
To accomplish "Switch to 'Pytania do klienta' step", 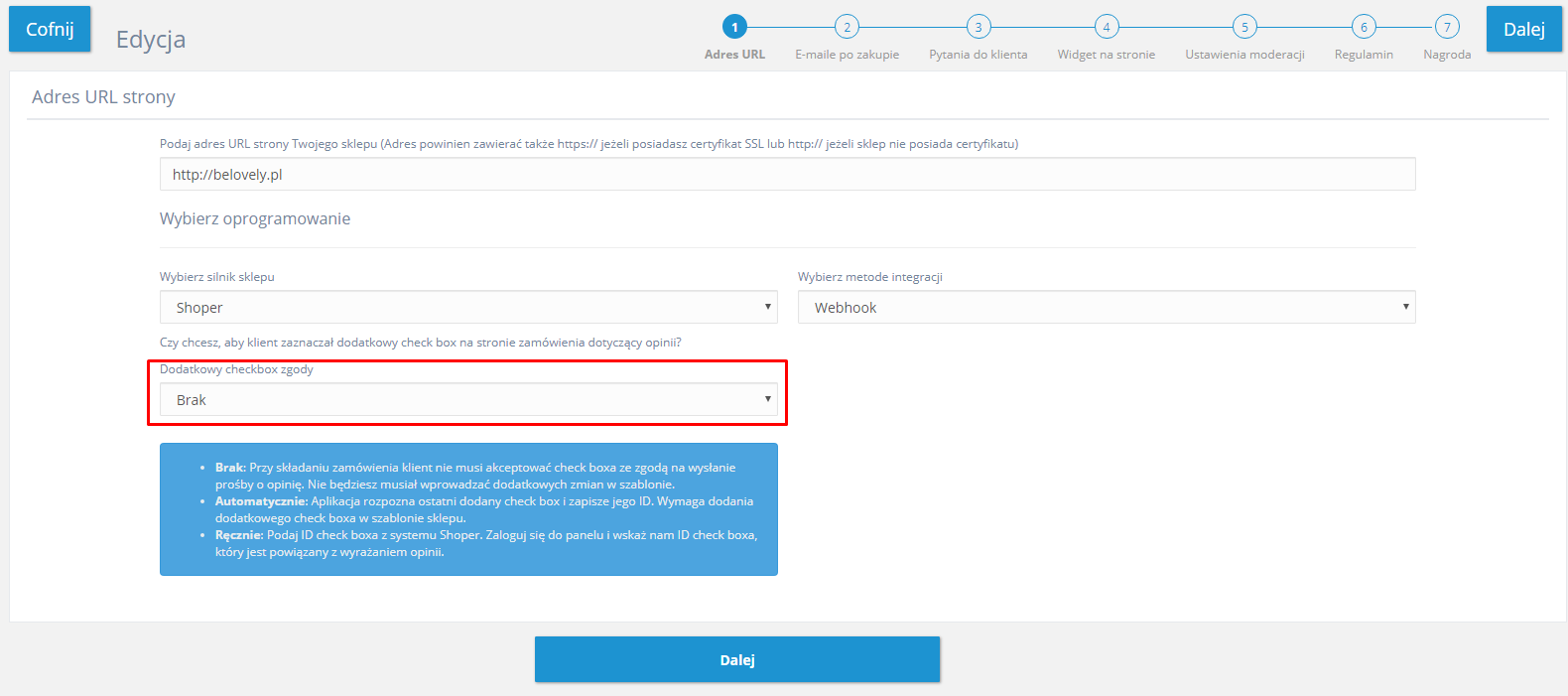I will pos(979,55).
